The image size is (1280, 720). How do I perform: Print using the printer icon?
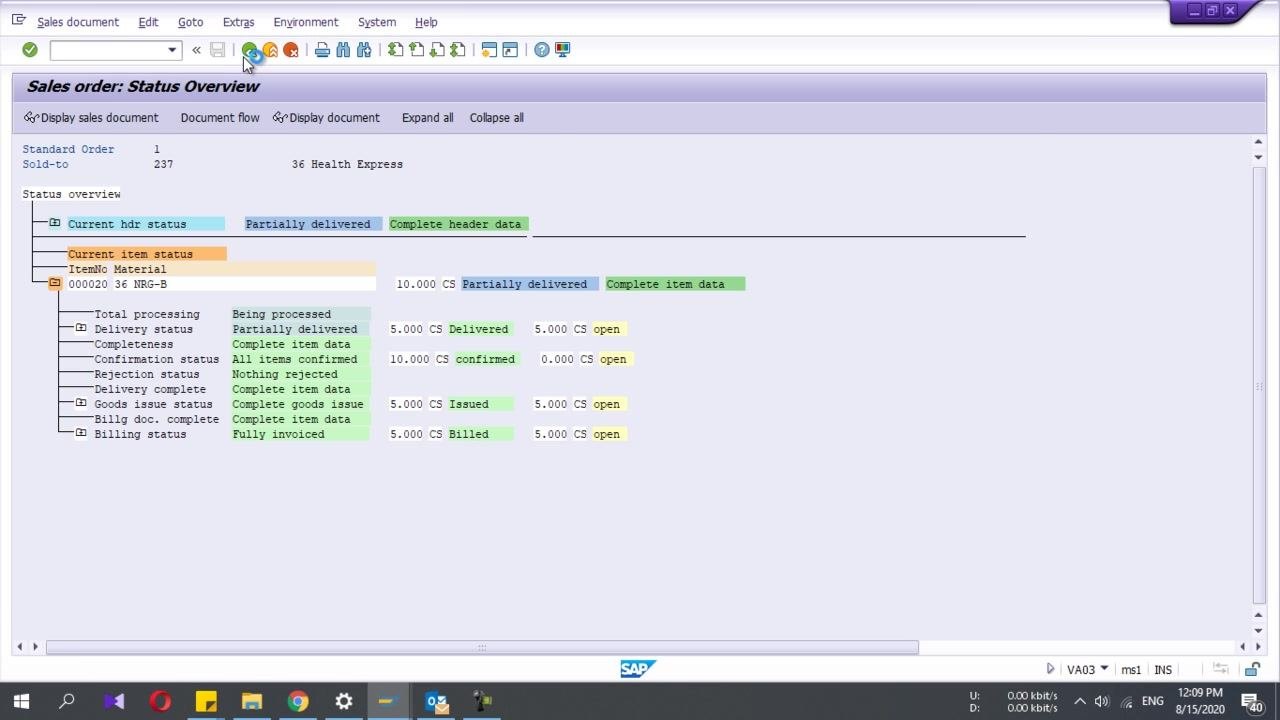[x=322, y=50]
